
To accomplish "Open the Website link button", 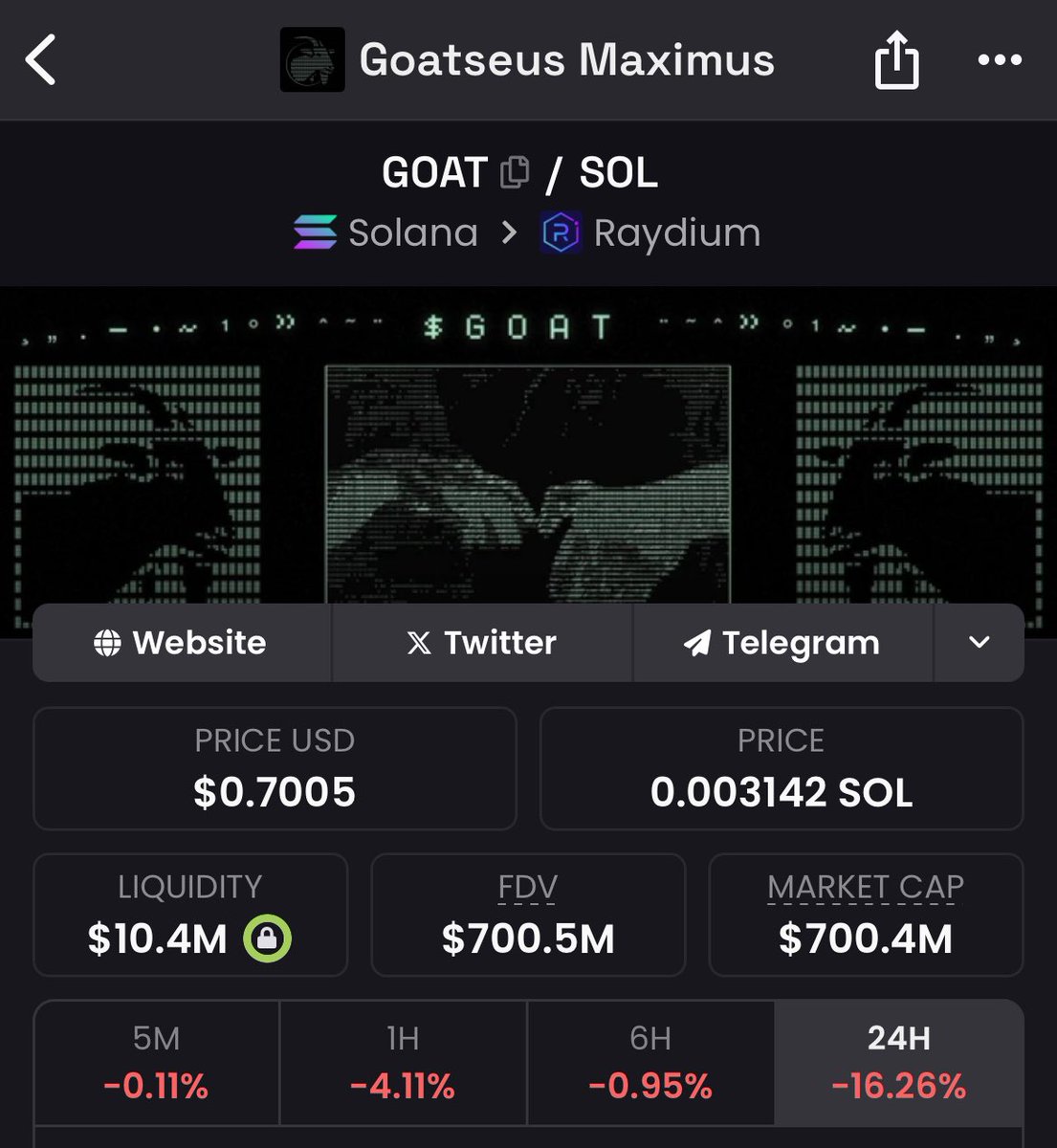I will click(182, 643).
